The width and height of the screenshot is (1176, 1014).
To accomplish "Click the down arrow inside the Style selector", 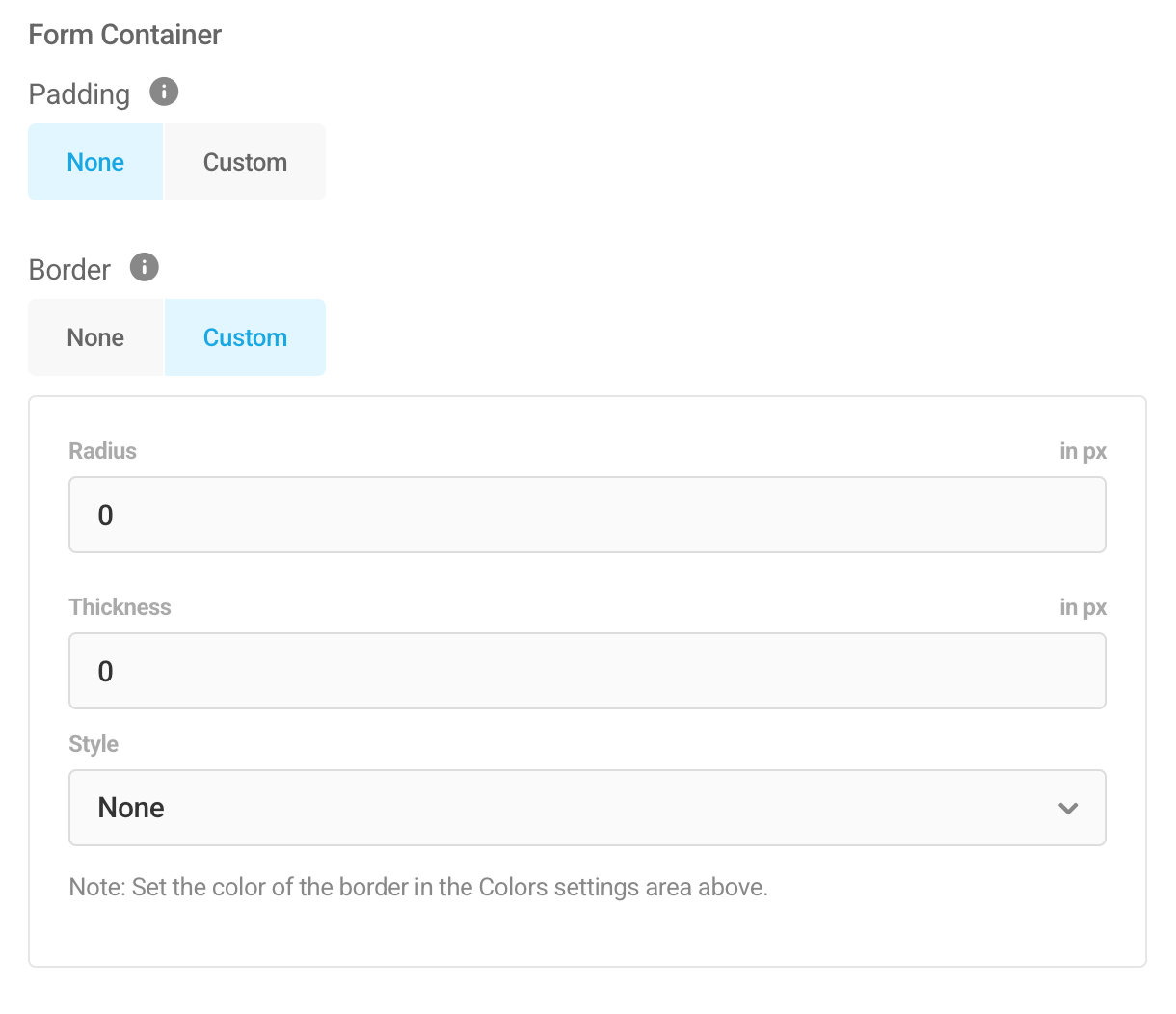I will click(1067, 809).
